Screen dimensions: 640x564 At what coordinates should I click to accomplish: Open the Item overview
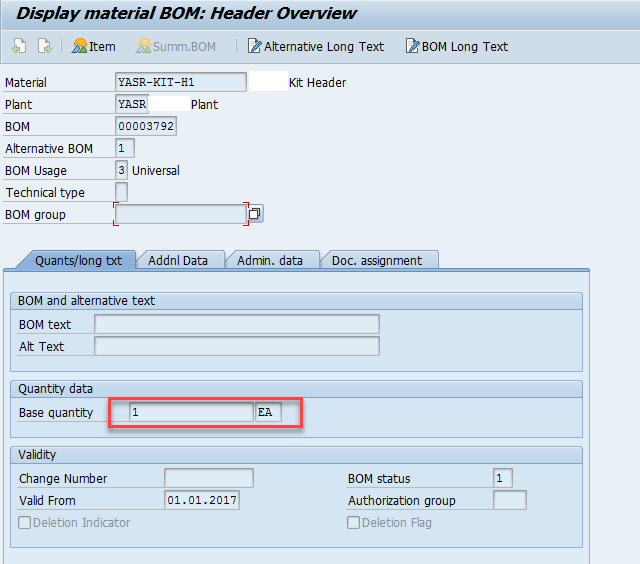coord(93,47)
